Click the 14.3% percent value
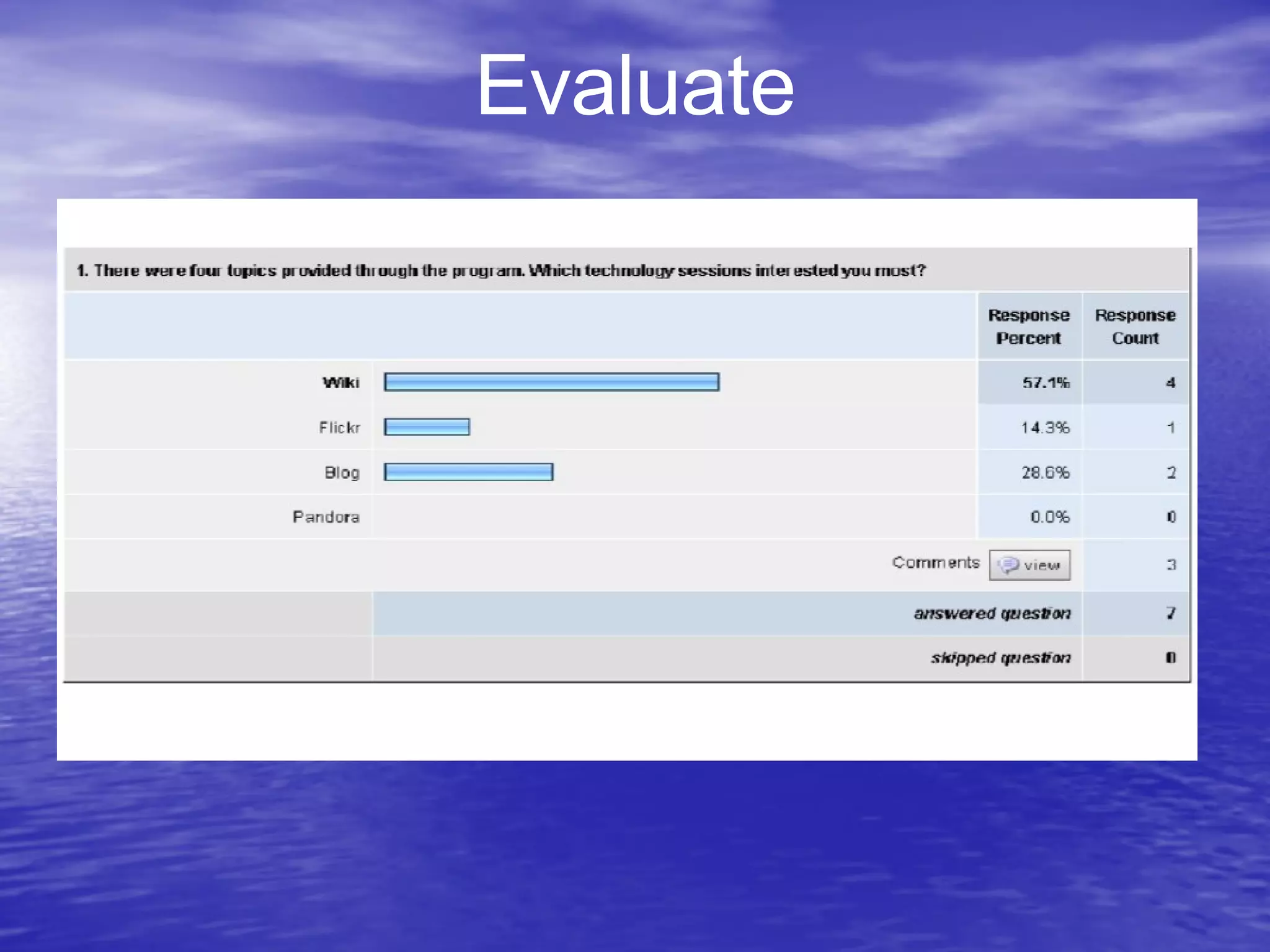Viewport: 1270px width, 952px height. [x=1046, y=428]
